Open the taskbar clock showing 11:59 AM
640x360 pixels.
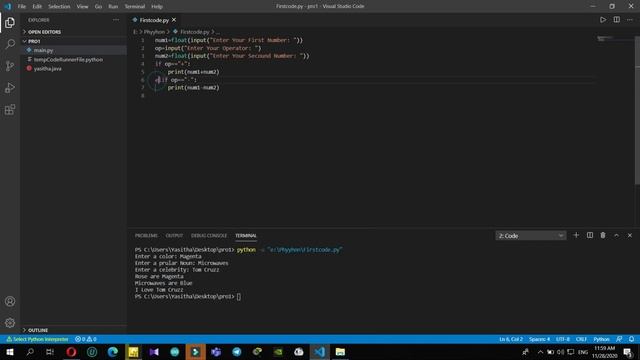(604, 352)
